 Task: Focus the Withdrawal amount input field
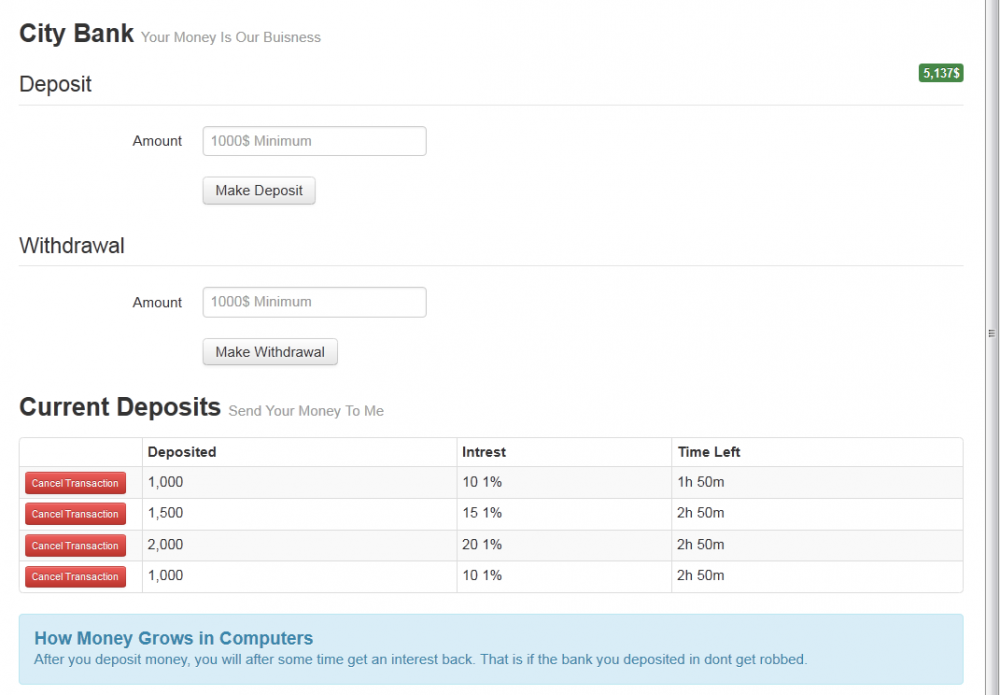[314, 302]
